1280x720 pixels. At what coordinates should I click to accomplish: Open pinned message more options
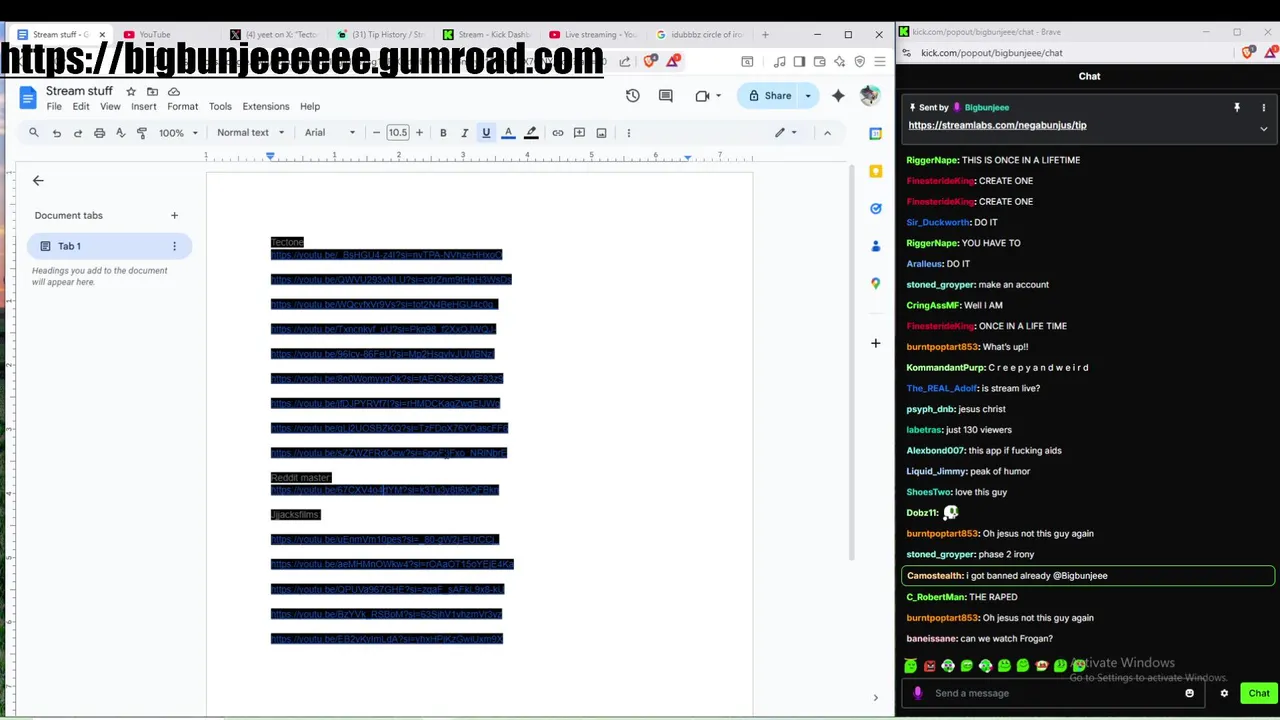pyautogui.click(x=1263, y=107)
